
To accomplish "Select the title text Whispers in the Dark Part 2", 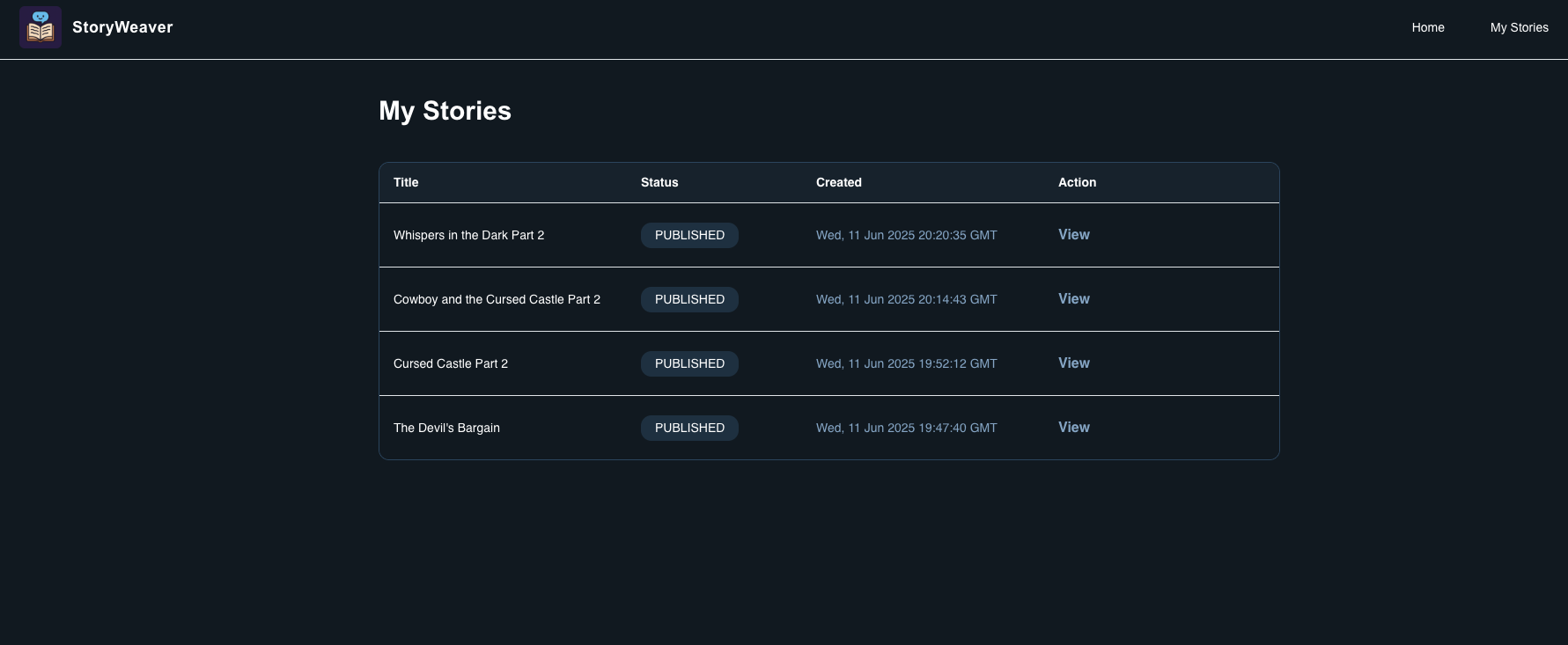I will (468, 235).
